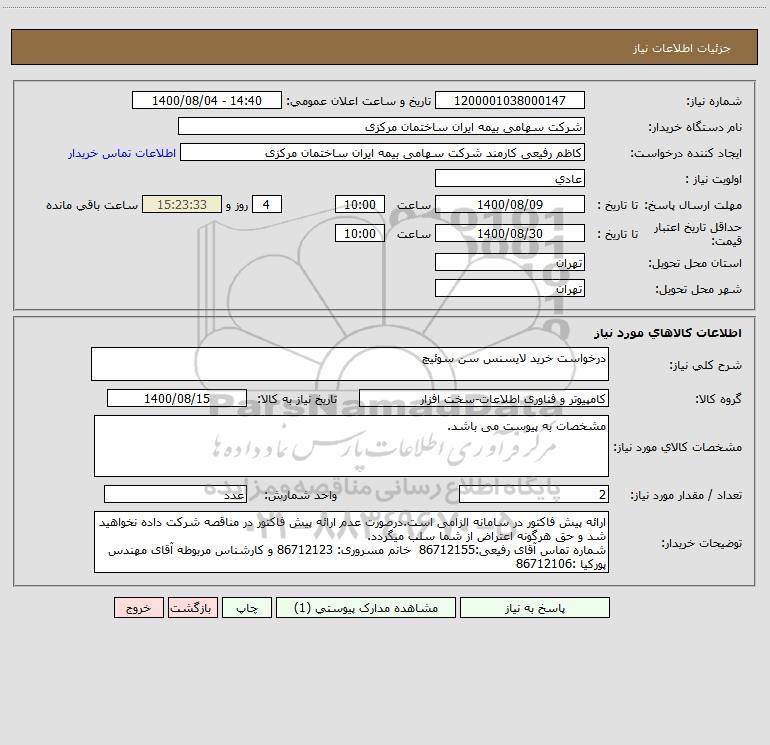This screenshot has height=745, width=770.
Task: Click the announcement date field 1400/08/04 - 14:40
Action: coord(207,101)
